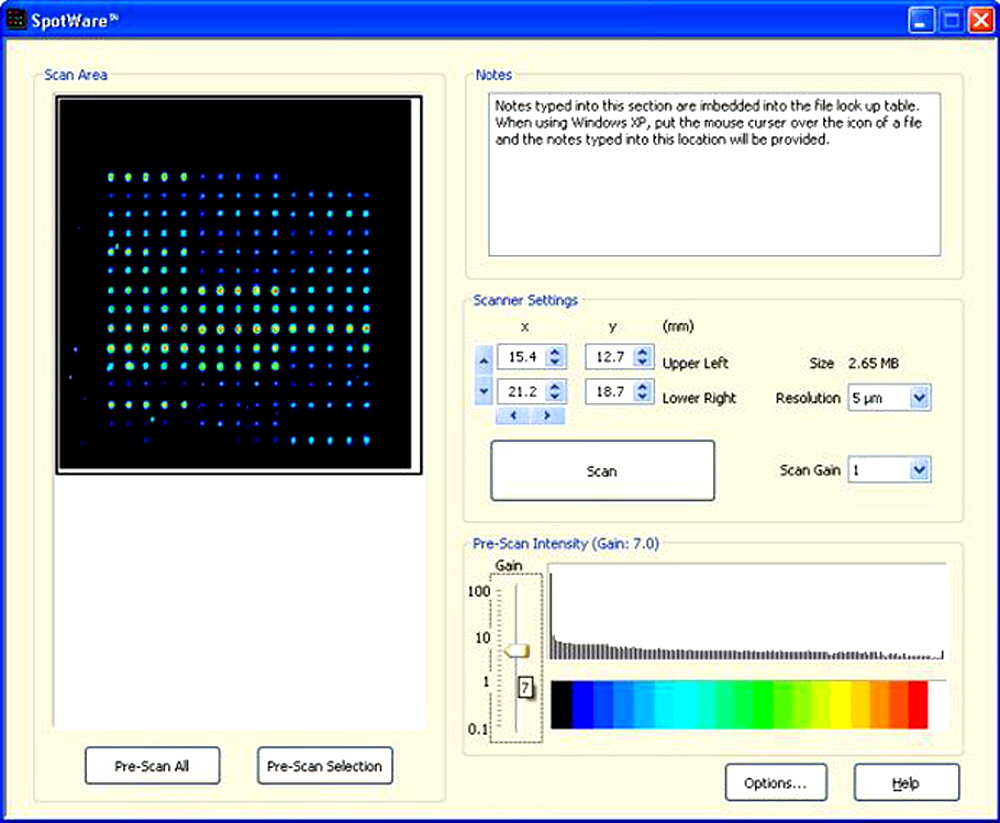Click the Upper Left x field 15.4
Viewport: 1000px width, 823px height.
522,357
